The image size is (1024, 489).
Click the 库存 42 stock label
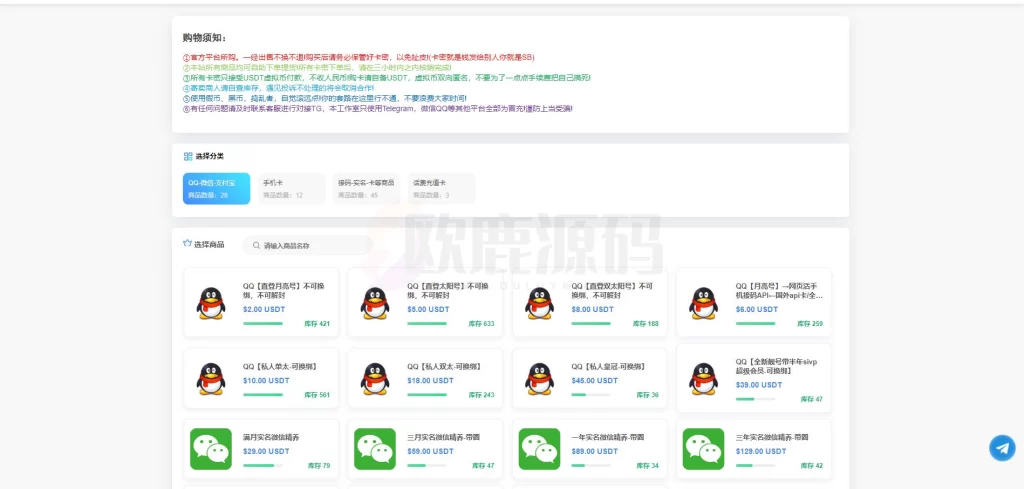tap(812, 466)
